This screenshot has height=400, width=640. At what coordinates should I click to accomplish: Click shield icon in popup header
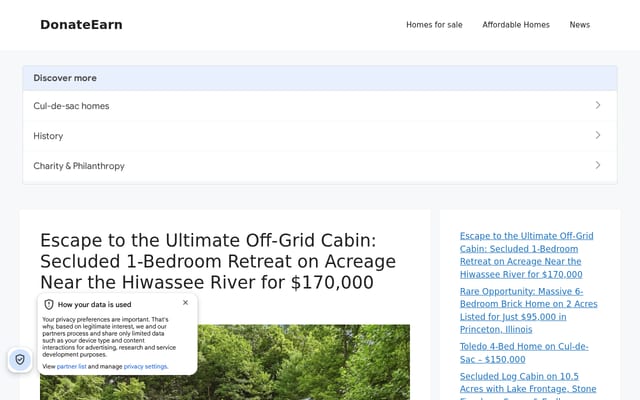[49, 304]
